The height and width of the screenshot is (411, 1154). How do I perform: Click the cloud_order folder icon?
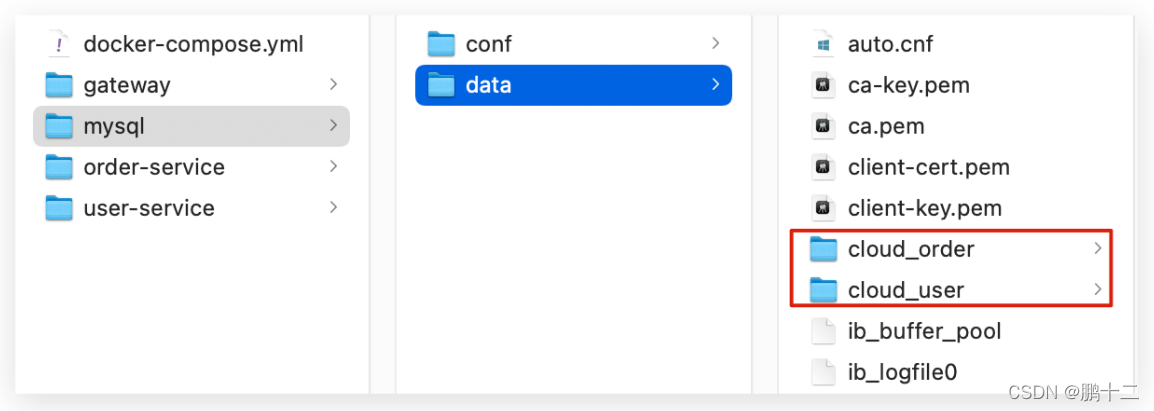click(x=823, y=249)
